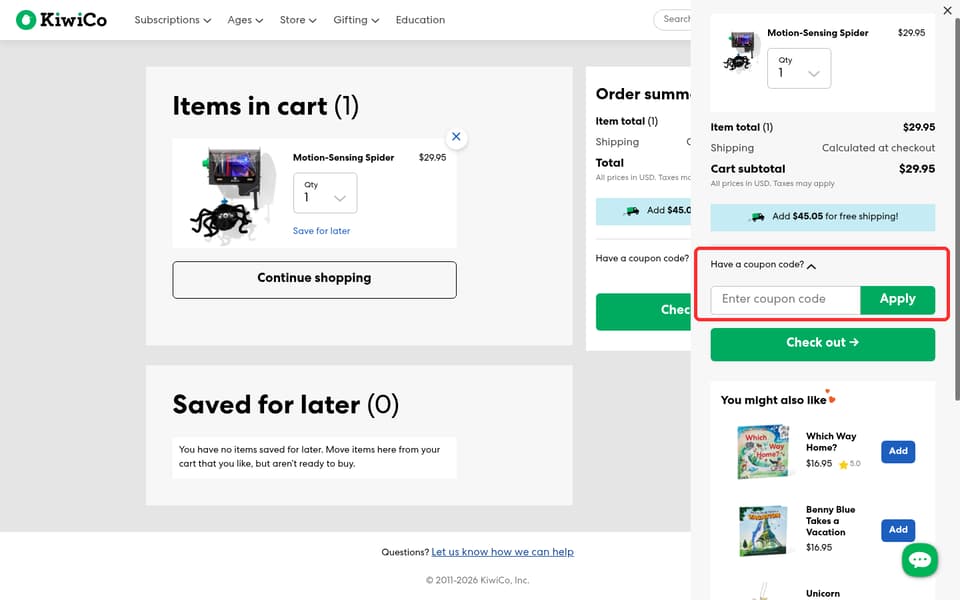This screenshot has width=960, height=600.
Task: Click the Checkout button in Order summary
Action: (x=643, y=311)
